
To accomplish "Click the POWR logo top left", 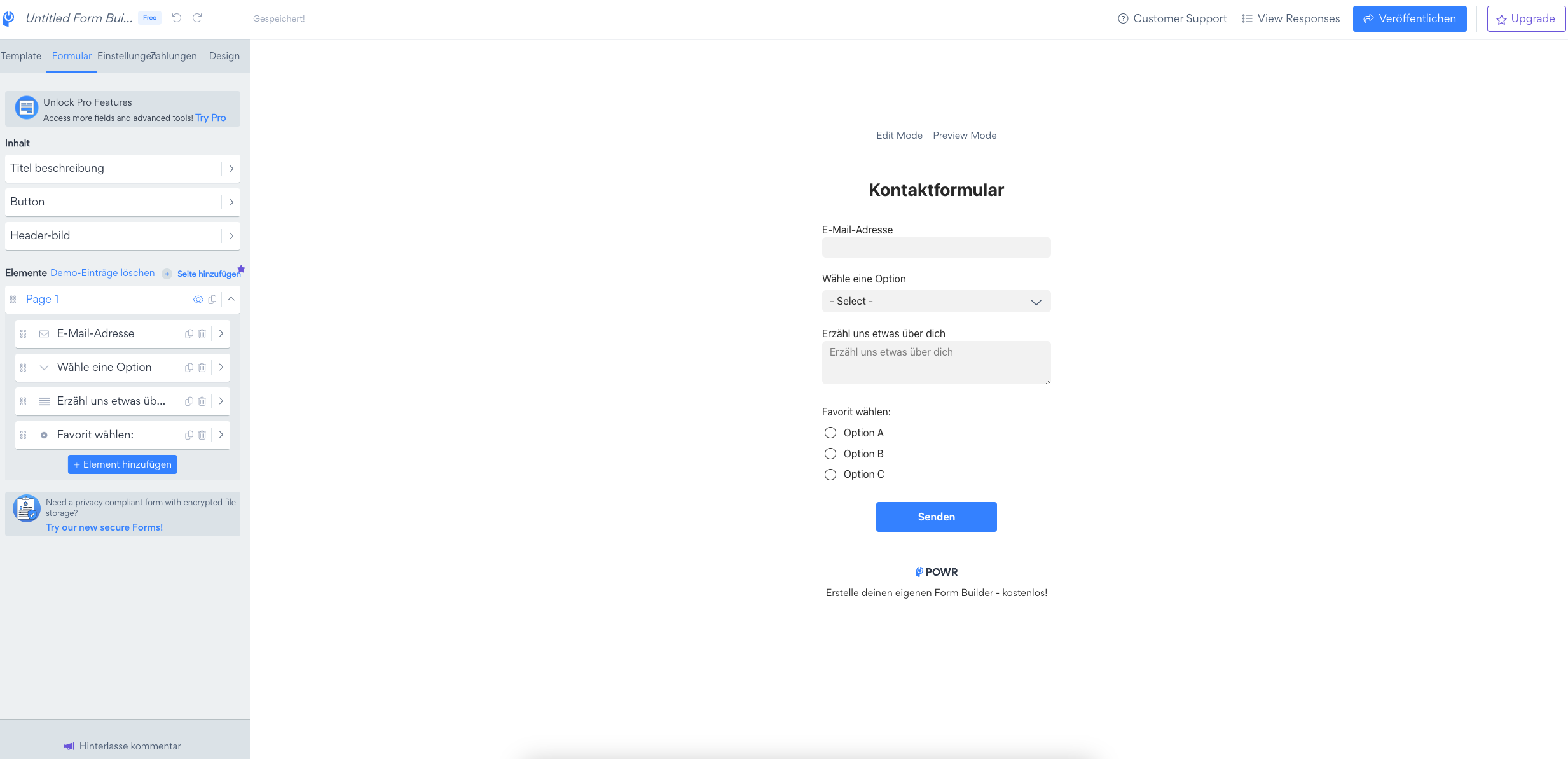I will [9, 18].
